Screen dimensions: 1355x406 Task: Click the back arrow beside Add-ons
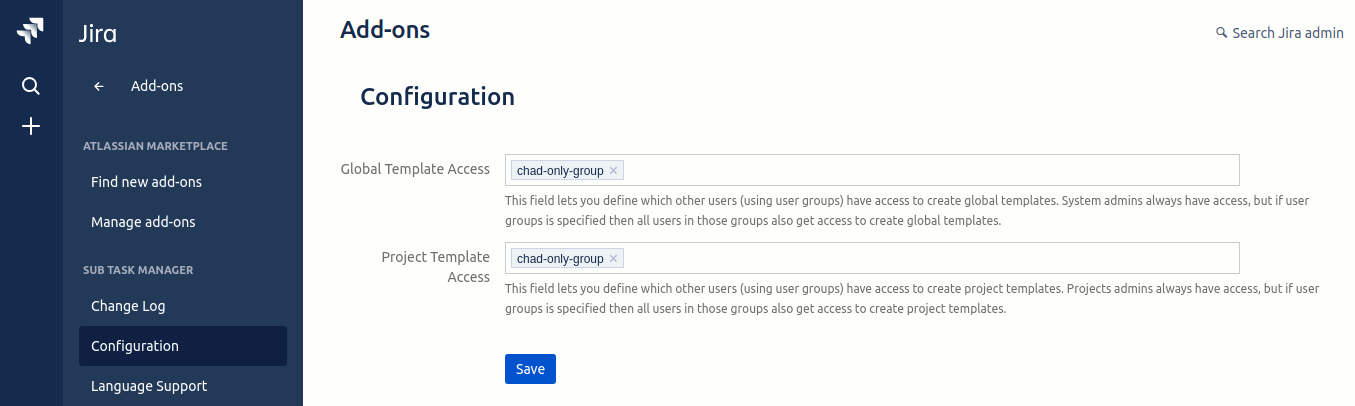pyautogui.click(x=99, y=86)
